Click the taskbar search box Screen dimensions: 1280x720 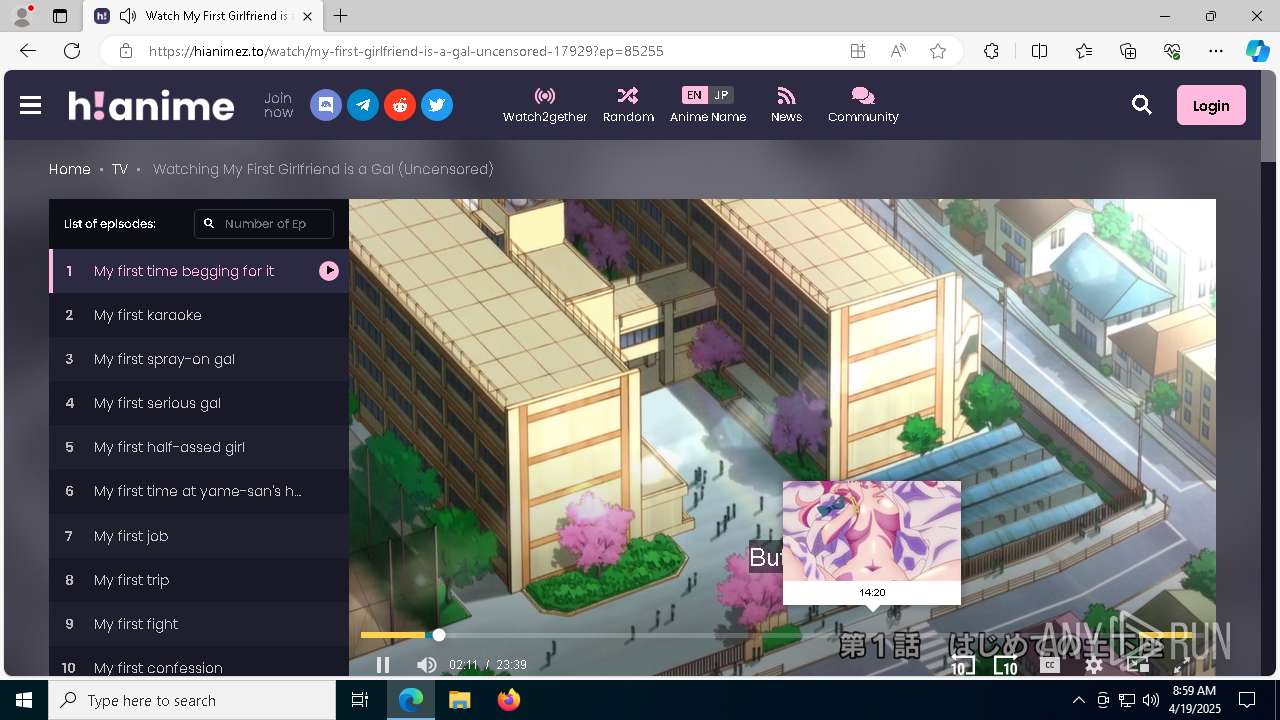[x=192, y=700]
